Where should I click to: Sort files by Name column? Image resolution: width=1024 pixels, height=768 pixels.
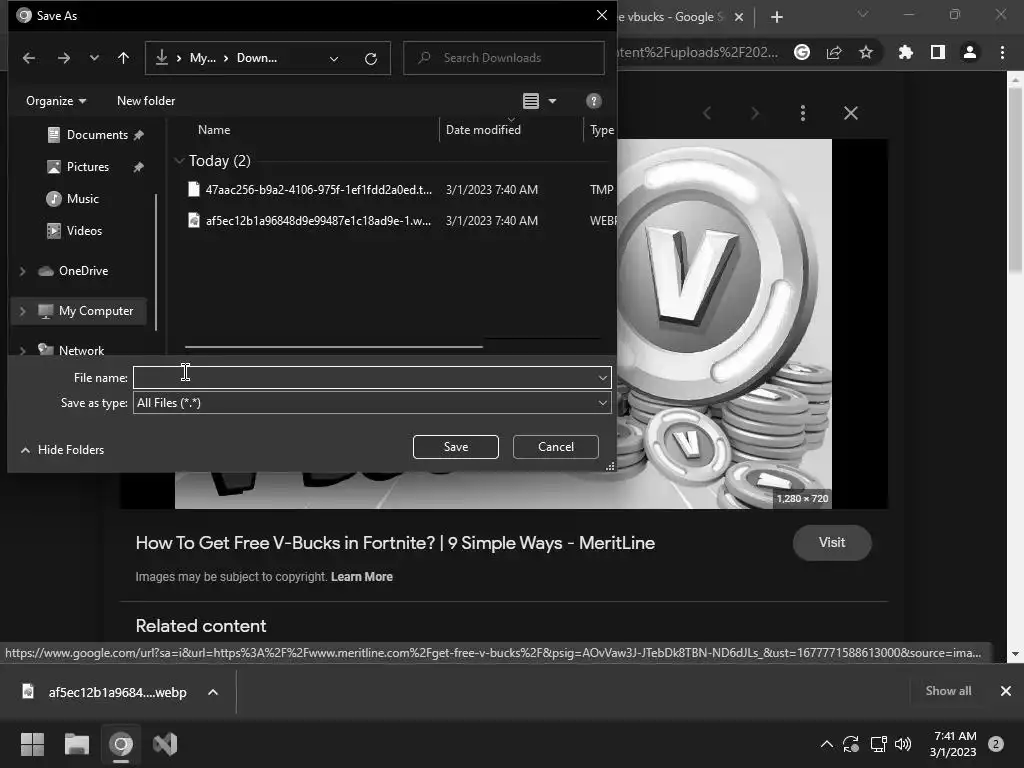[214, 130]
